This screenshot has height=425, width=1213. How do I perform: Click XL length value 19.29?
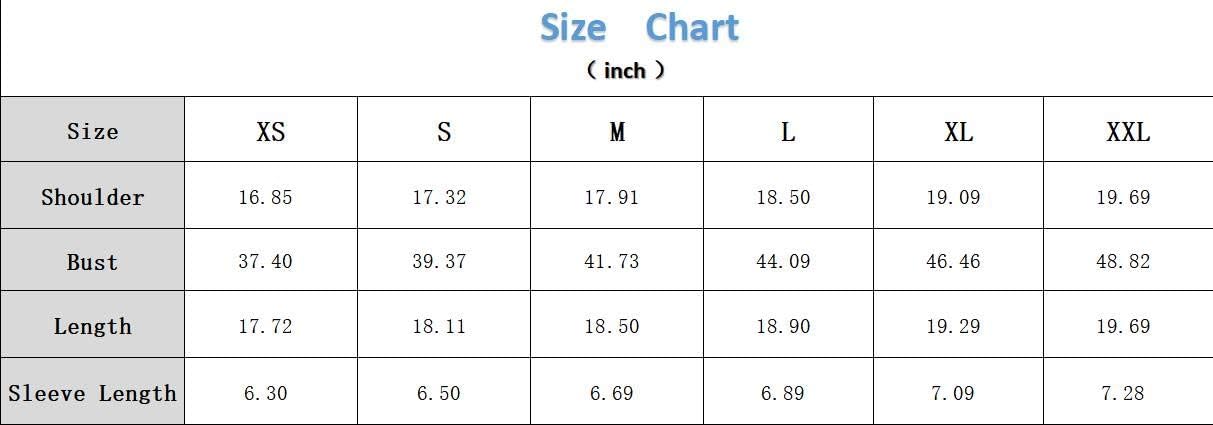click(x=953, y=327)
